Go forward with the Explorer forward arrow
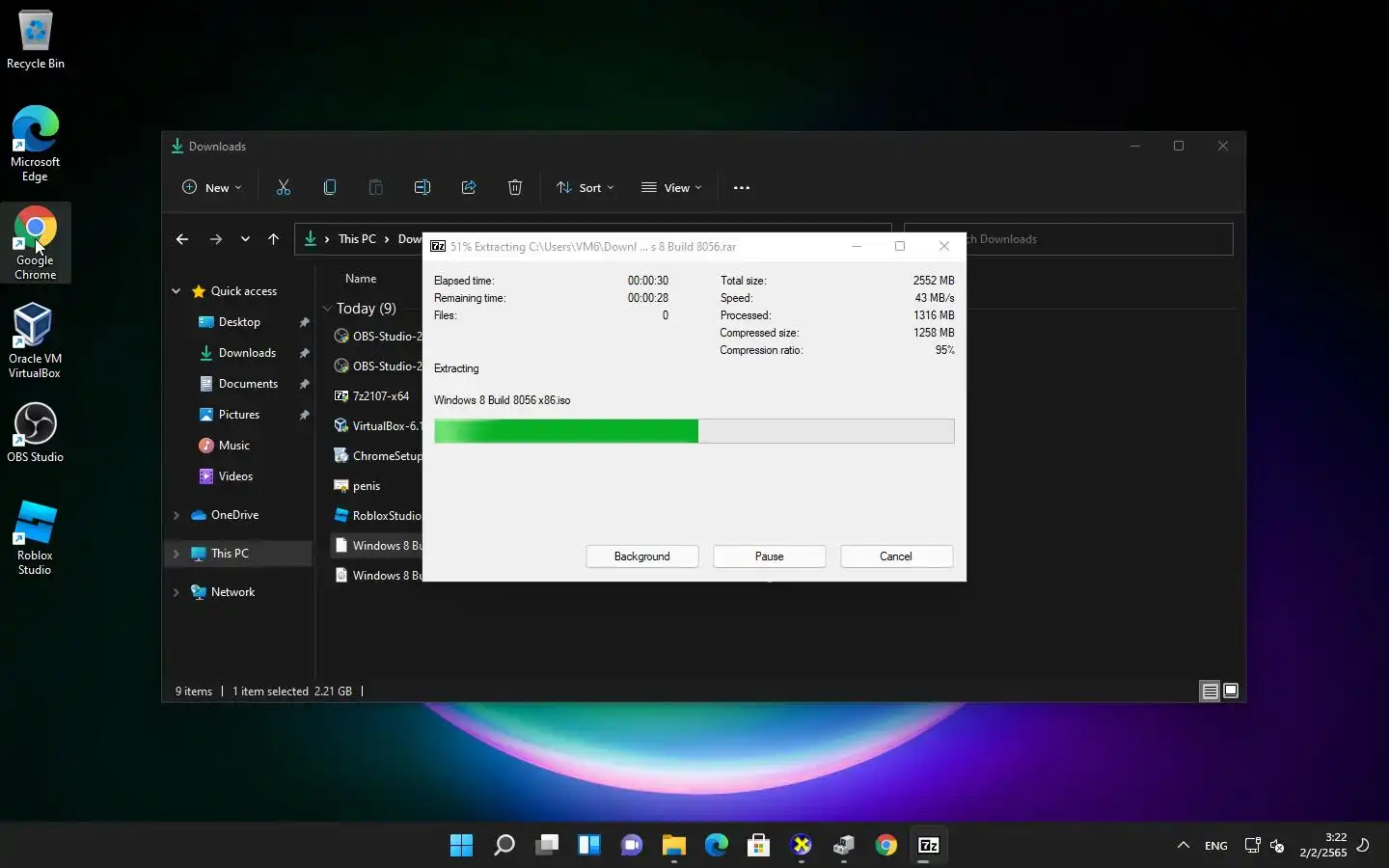This screenshot has height=868, width=1389. click(x=216, y=239)
